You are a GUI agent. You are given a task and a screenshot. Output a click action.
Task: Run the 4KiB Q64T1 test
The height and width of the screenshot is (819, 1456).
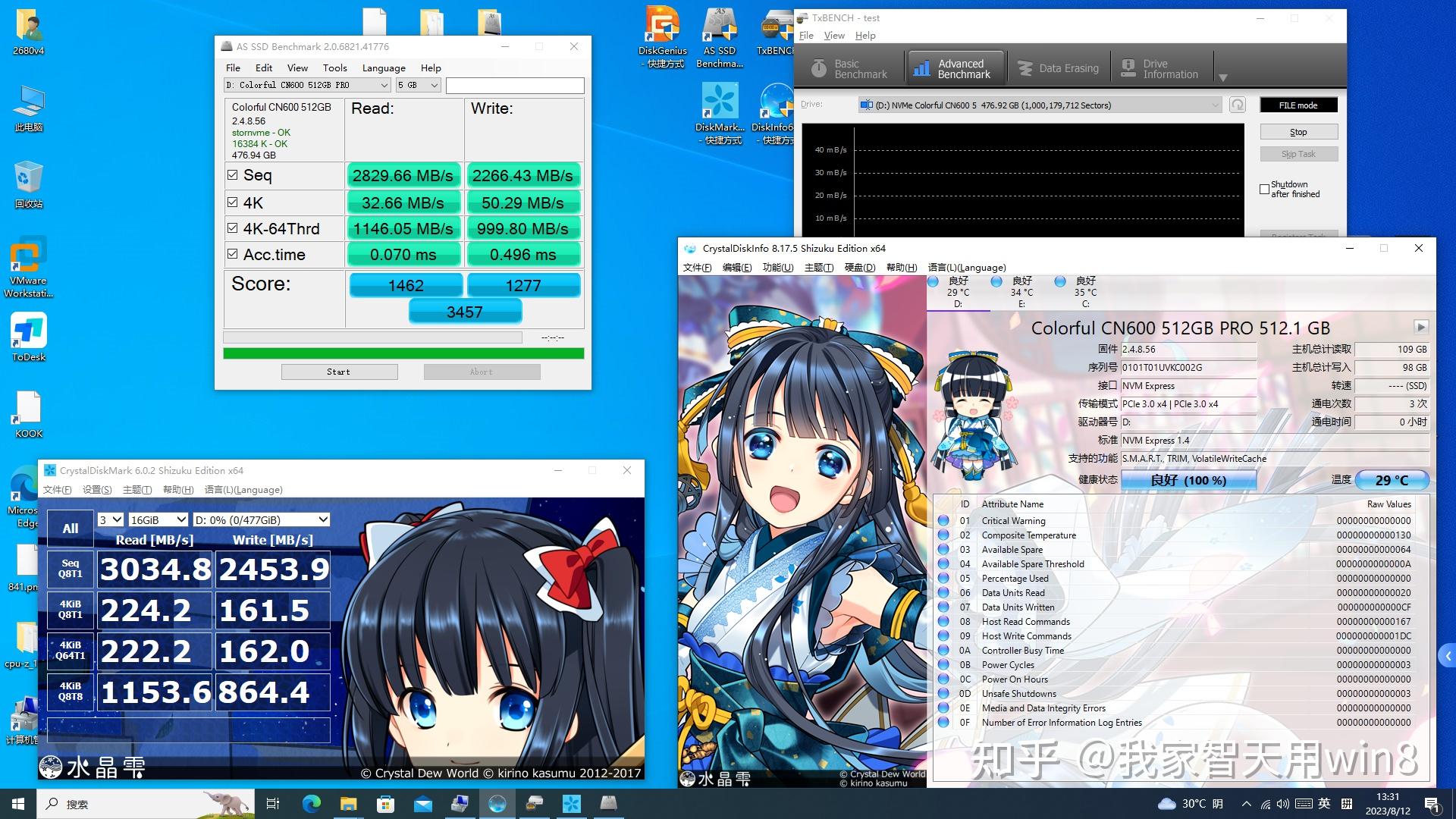(x=71, y=651)
